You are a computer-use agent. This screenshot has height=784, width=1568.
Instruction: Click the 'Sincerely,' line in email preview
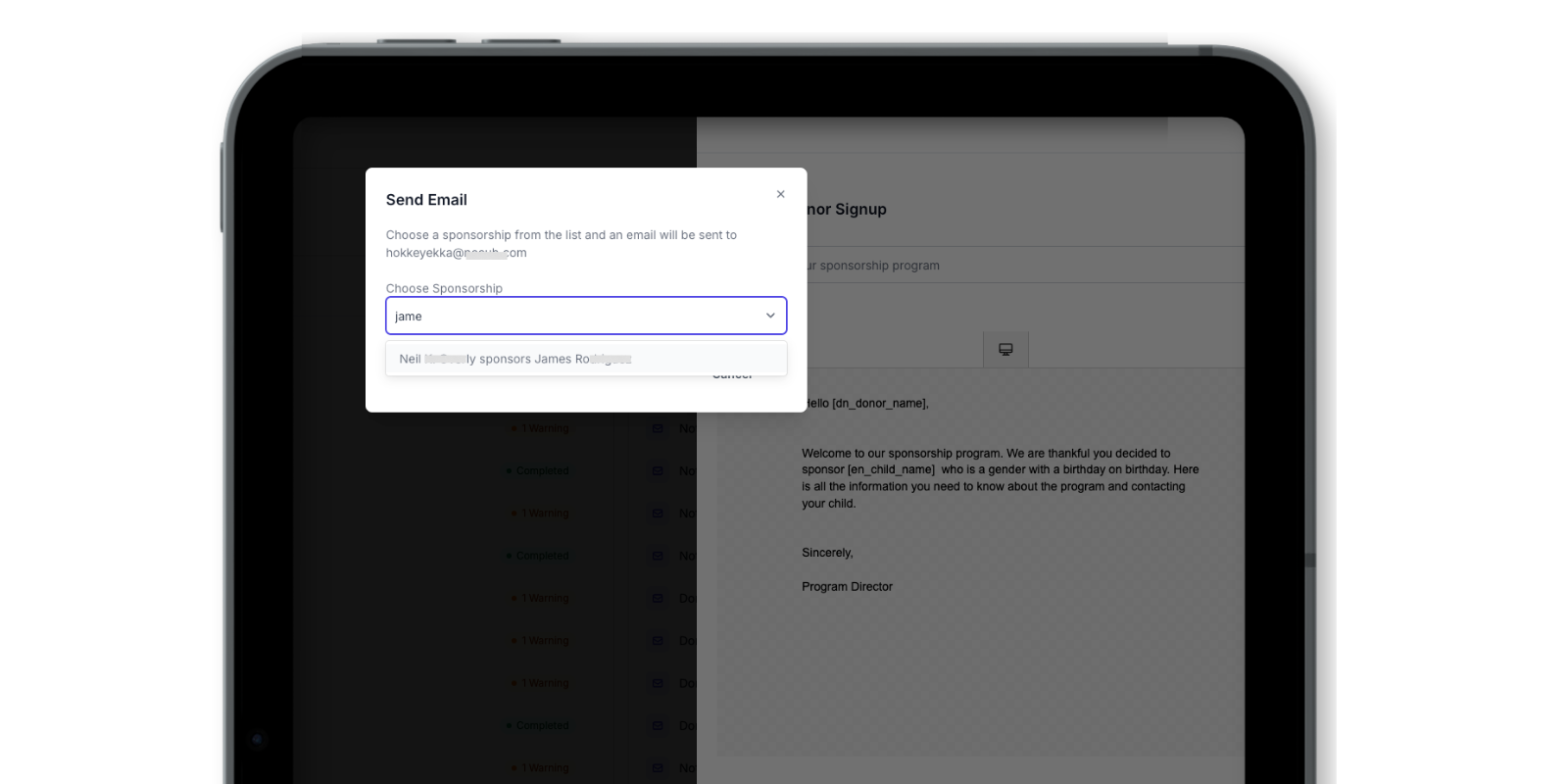[x=827, y=553]
